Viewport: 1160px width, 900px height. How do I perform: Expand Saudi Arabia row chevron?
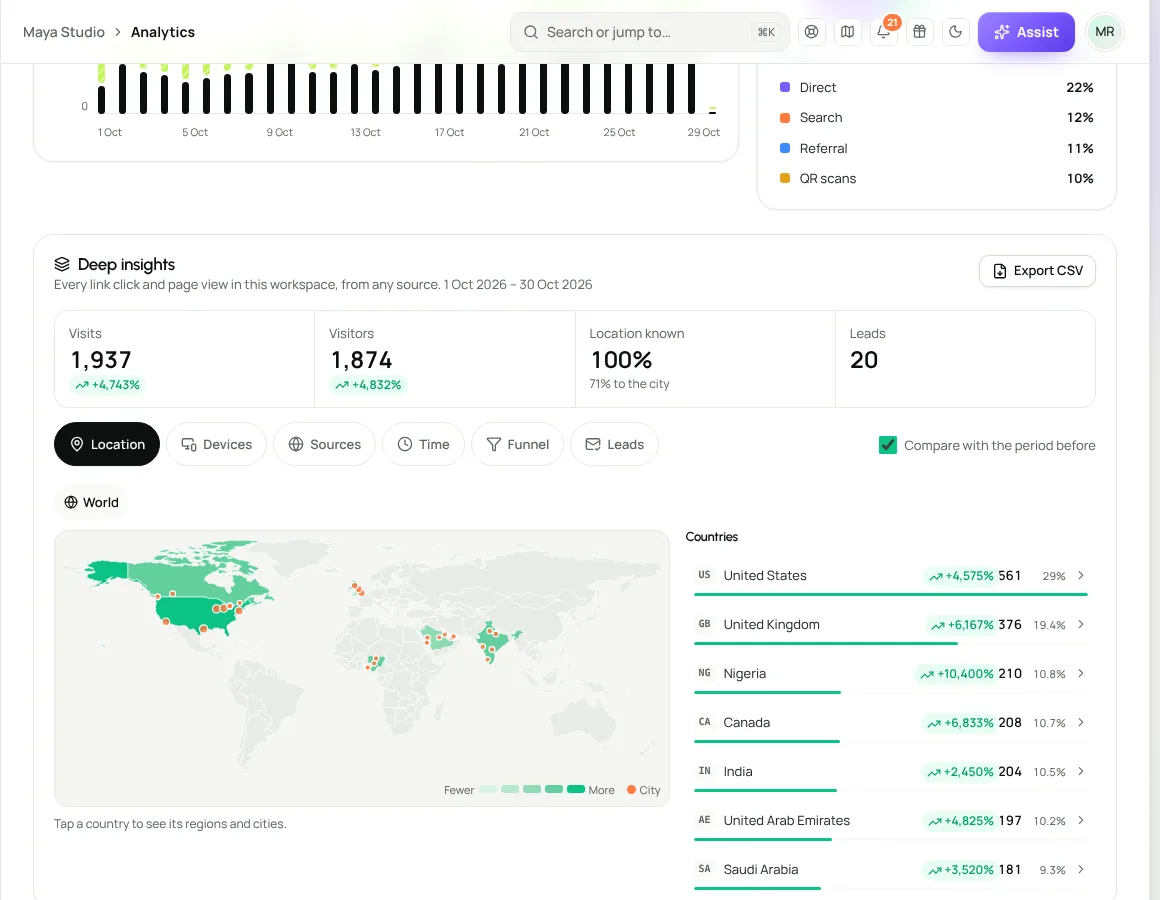(1081, 869)
